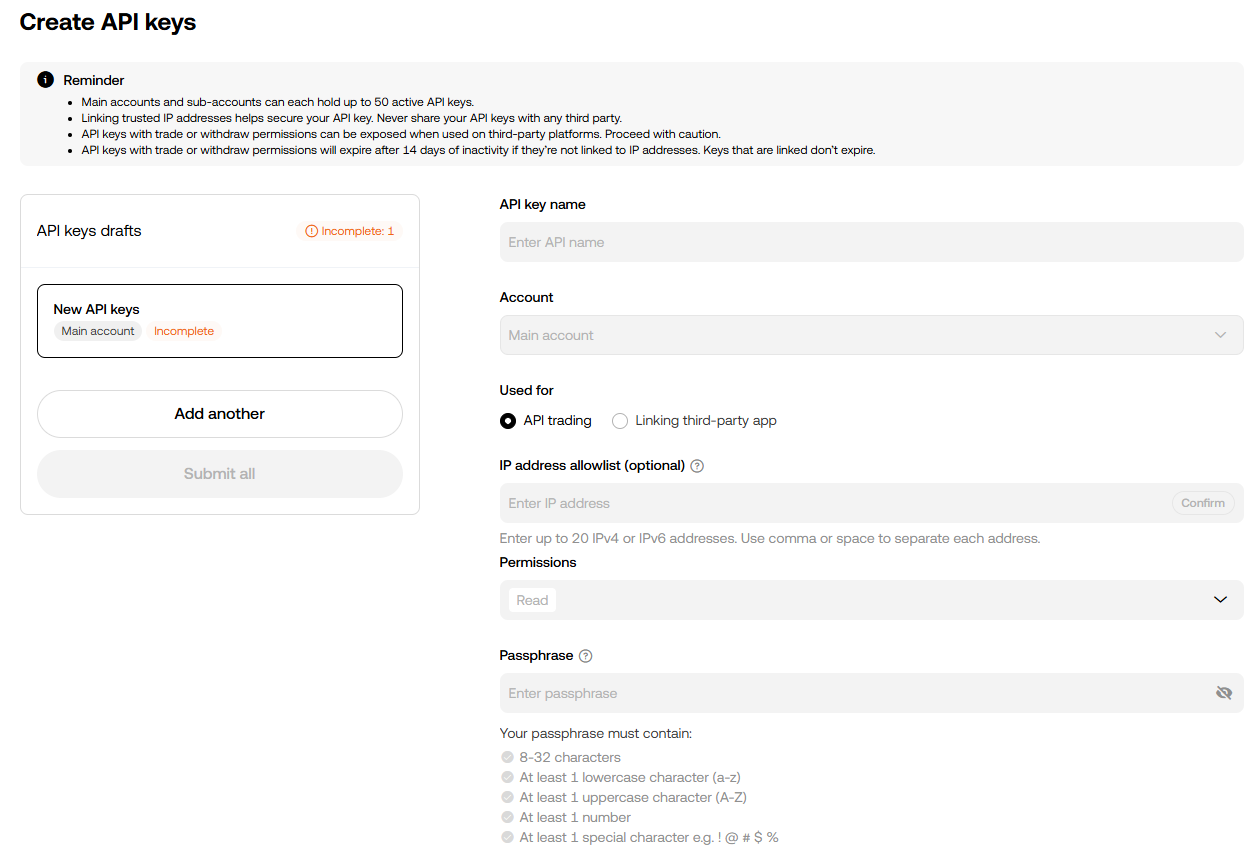The height and width of the screenshot is (859, 1260).
Task: Focus the Enter API name field
Action: (871, 242)
